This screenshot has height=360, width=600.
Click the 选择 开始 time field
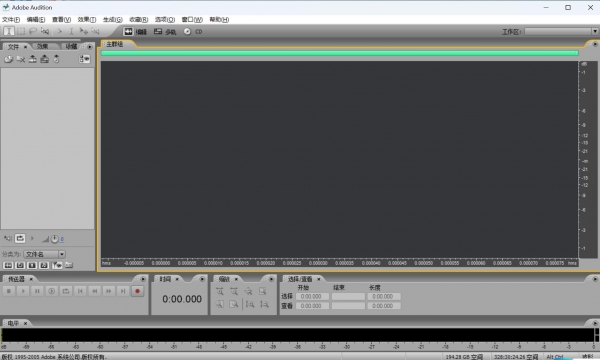click(312, 296)
